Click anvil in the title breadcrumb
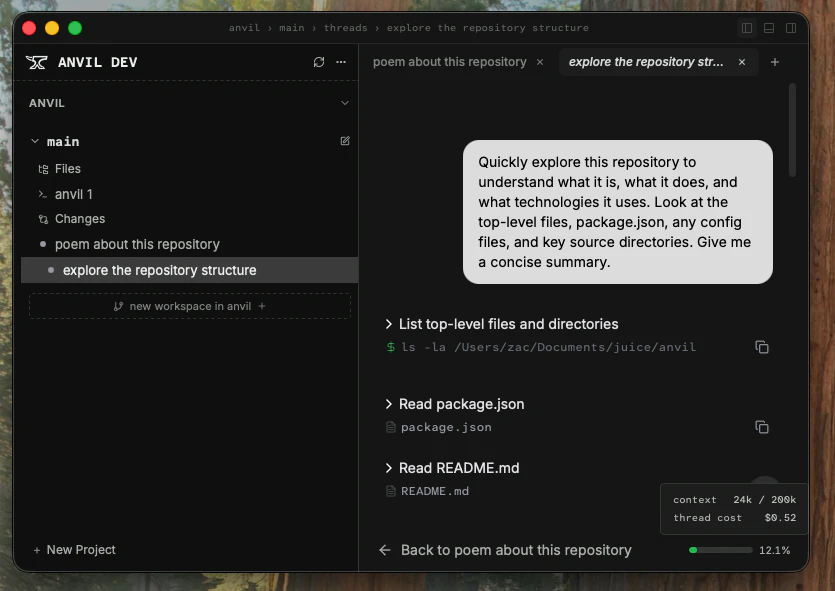Screen dimensions: 835x591 244,28
